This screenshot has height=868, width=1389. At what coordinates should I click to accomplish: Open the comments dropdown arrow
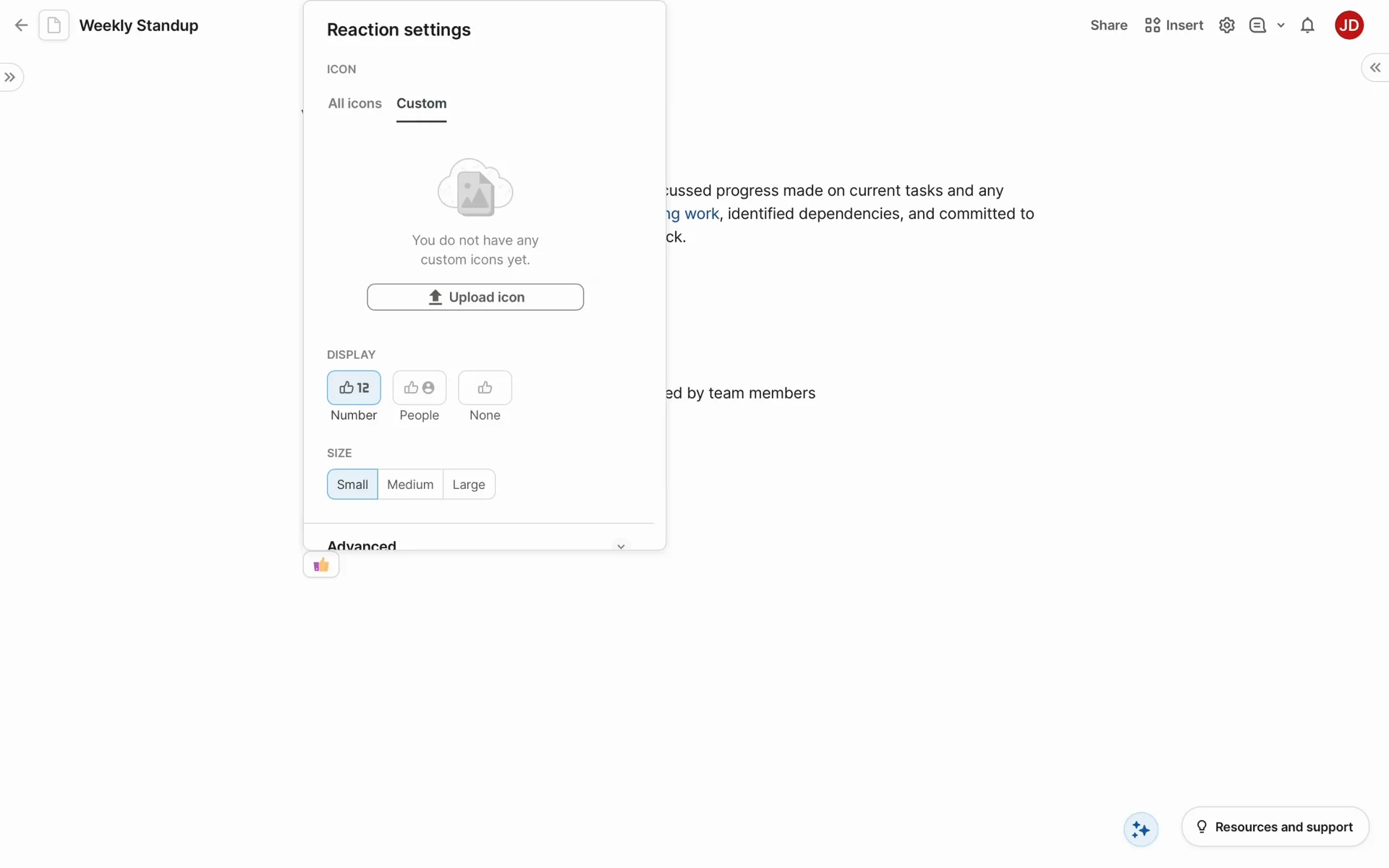click(1280, 25)
